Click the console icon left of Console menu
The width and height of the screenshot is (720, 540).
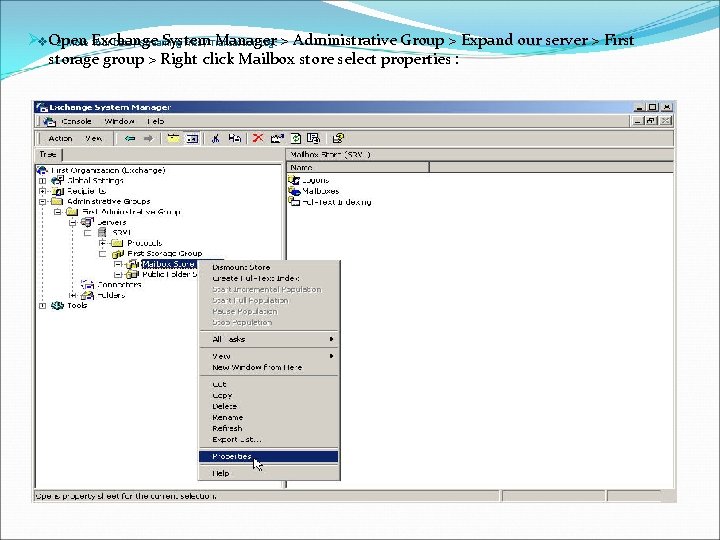(49, 121)
